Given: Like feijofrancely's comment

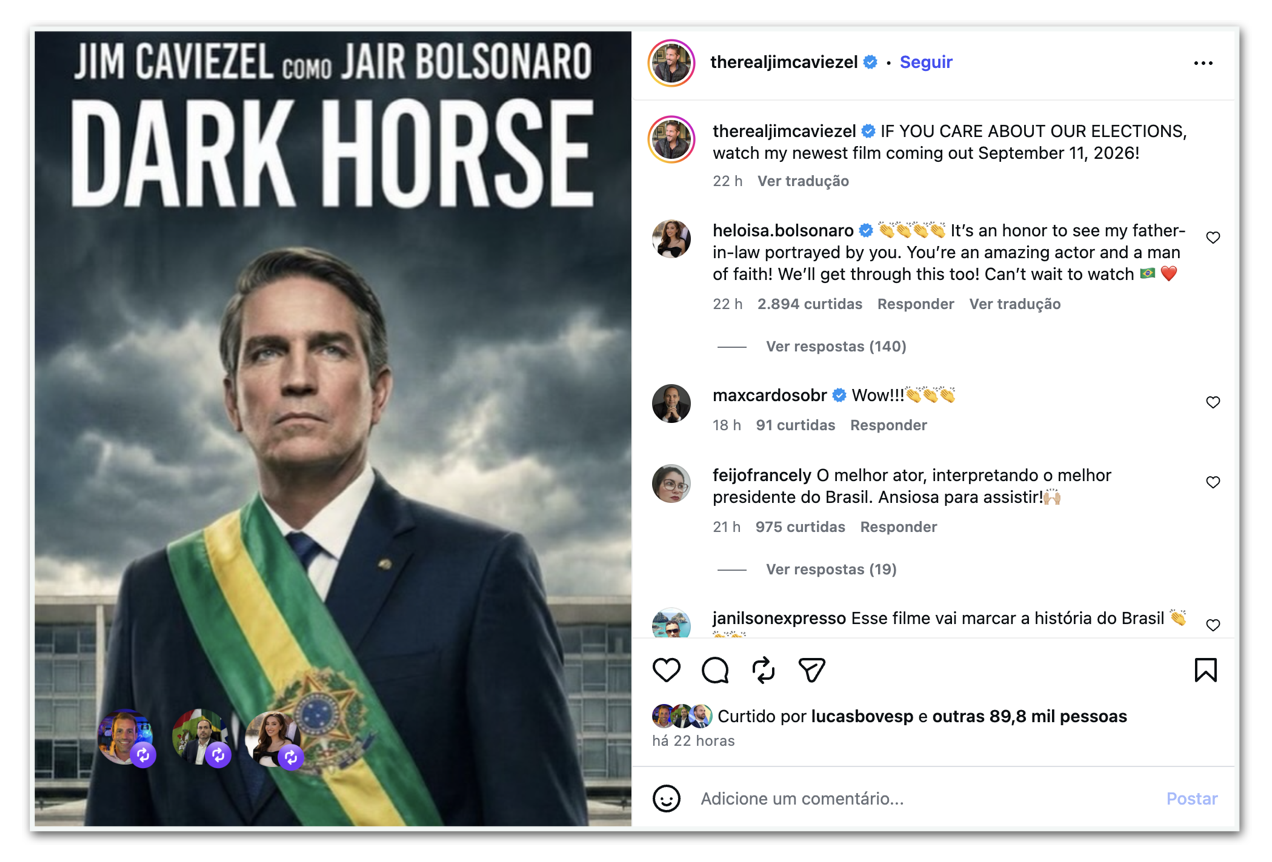Looking at the screenshot, I should click(x=1213, y=482).
